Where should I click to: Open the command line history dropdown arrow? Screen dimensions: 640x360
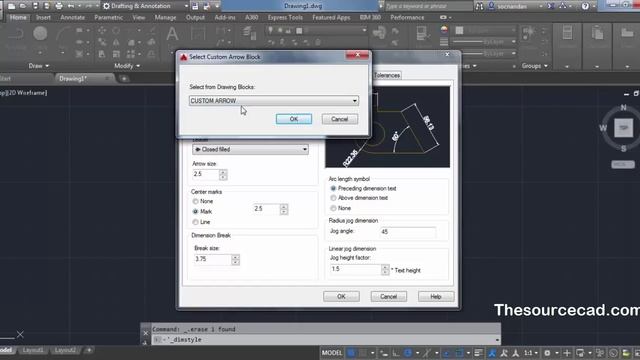[497, 340]
